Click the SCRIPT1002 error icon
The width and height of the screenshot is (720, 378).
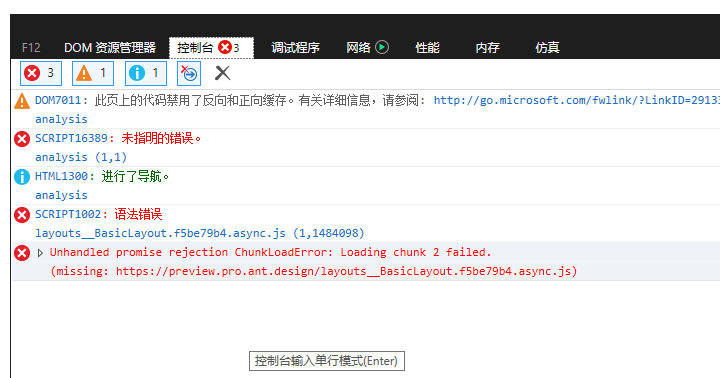click(22, 214)
